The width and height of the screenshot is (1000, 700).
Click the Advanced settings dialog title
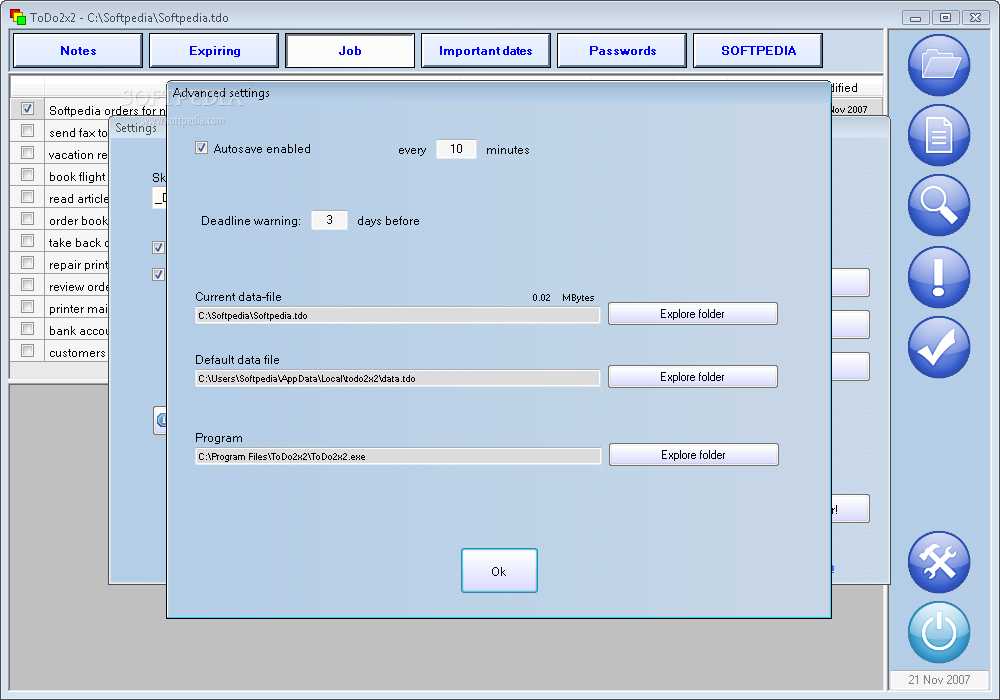click(x=221, y=93)
